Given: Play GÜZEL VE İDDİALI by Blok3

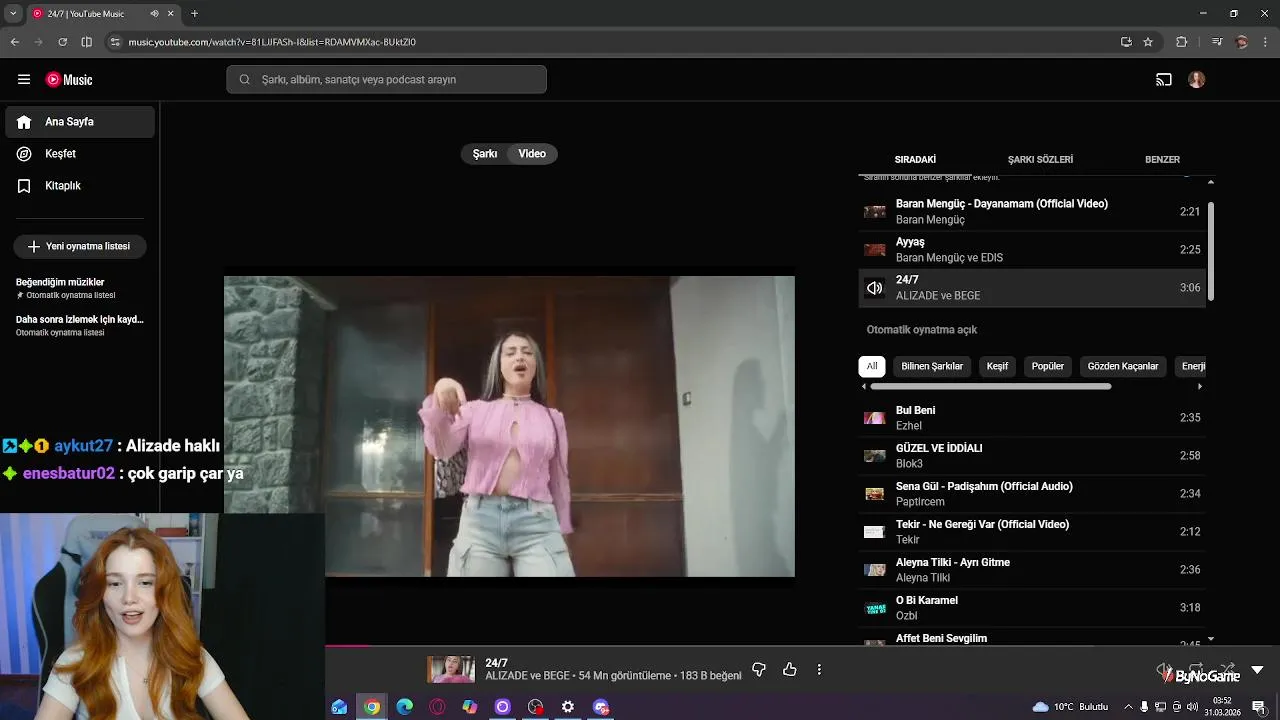Looking at the screenshot, I should [x=1032, y=456].
